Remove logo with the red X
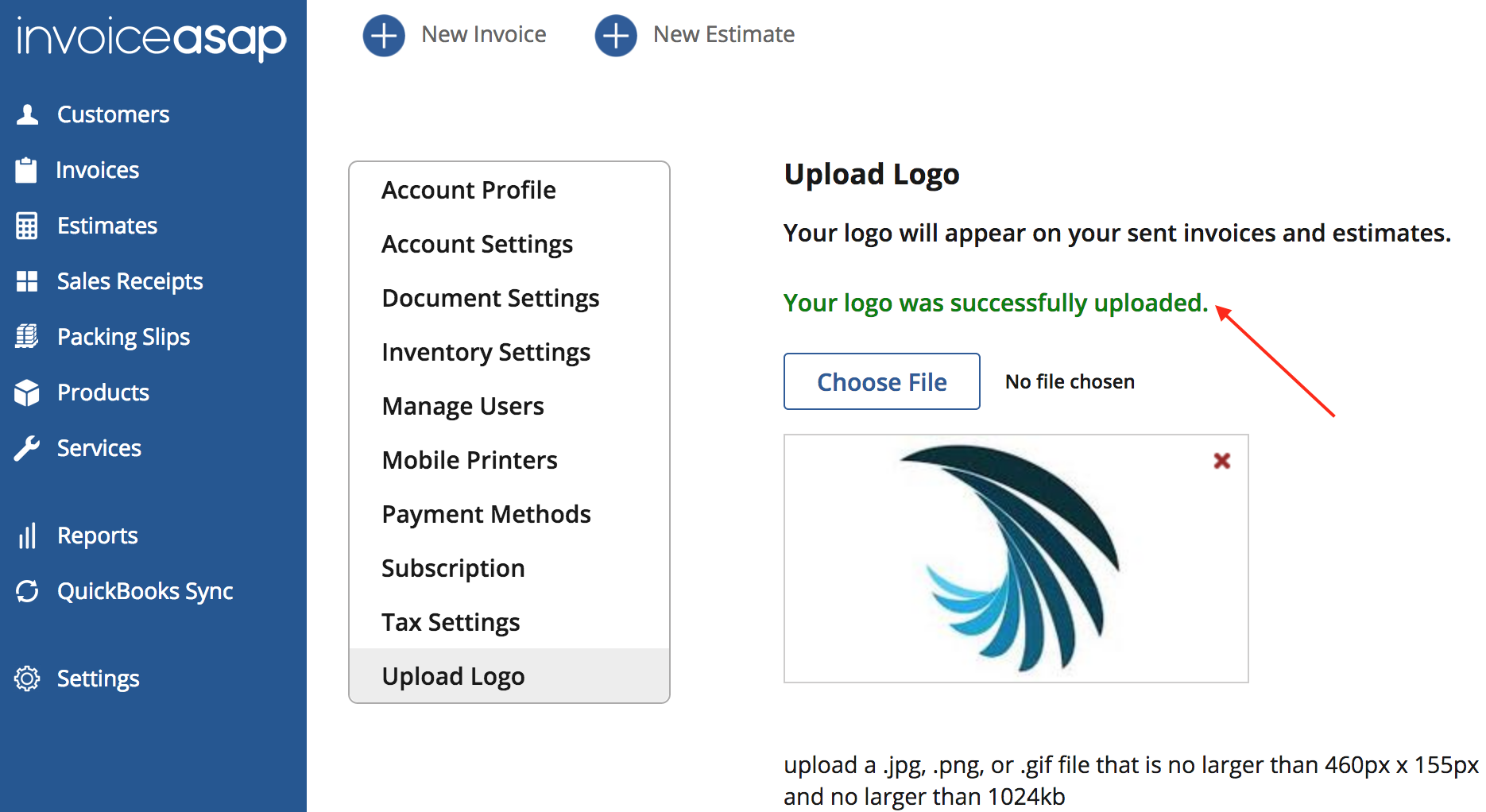This screenshot has height=812, width=1486. (x=1221, y=461)
